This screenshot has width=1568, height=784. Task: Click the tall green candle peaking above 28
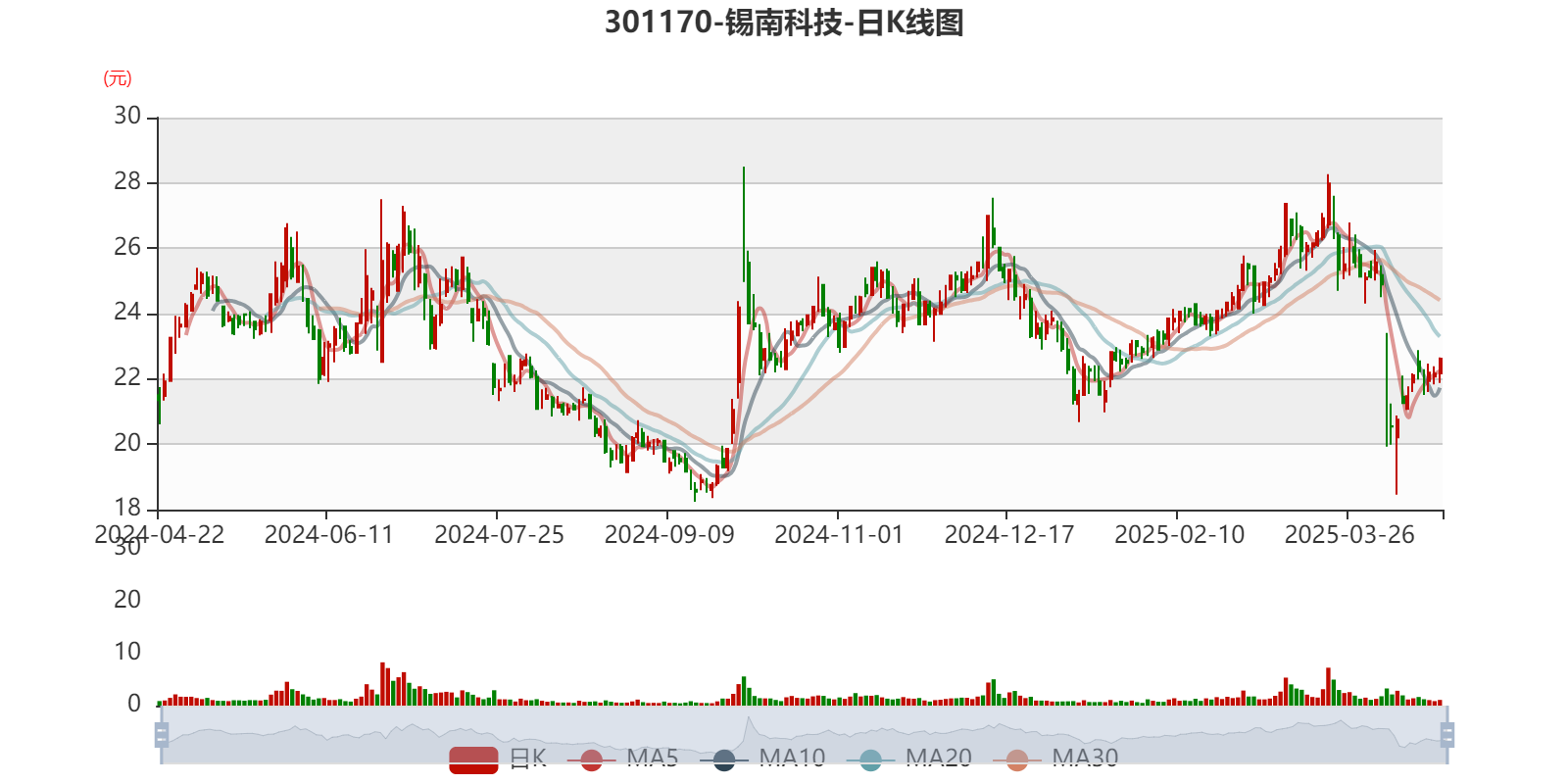[x=744, y=223]
